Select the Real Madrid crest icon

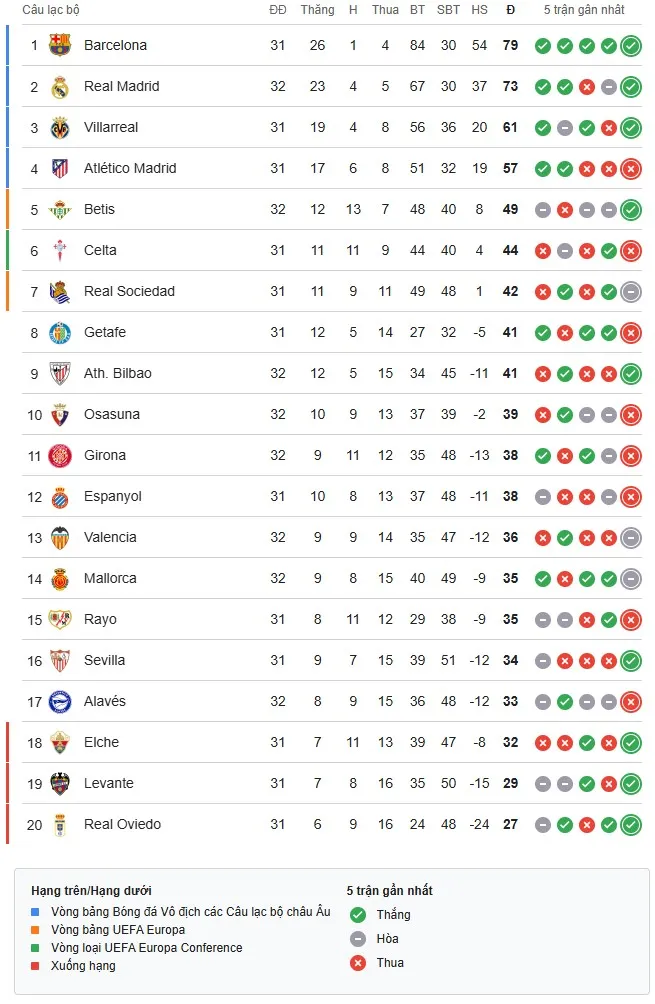point(62,86)
